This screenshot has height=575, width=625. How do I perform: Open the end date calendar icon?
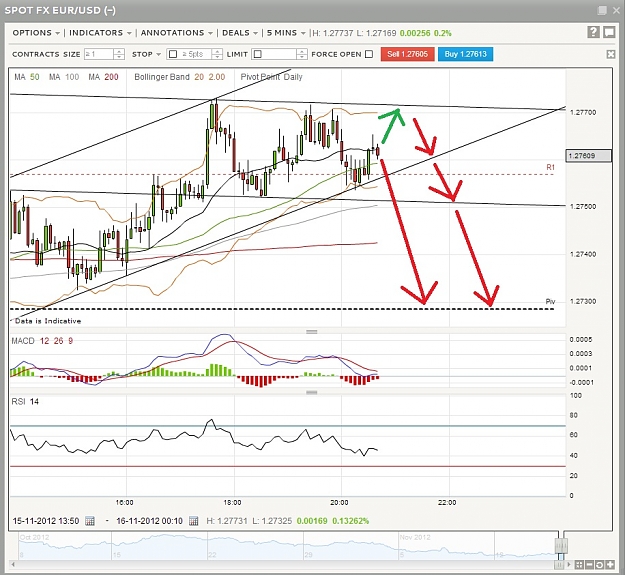[193, 521]
